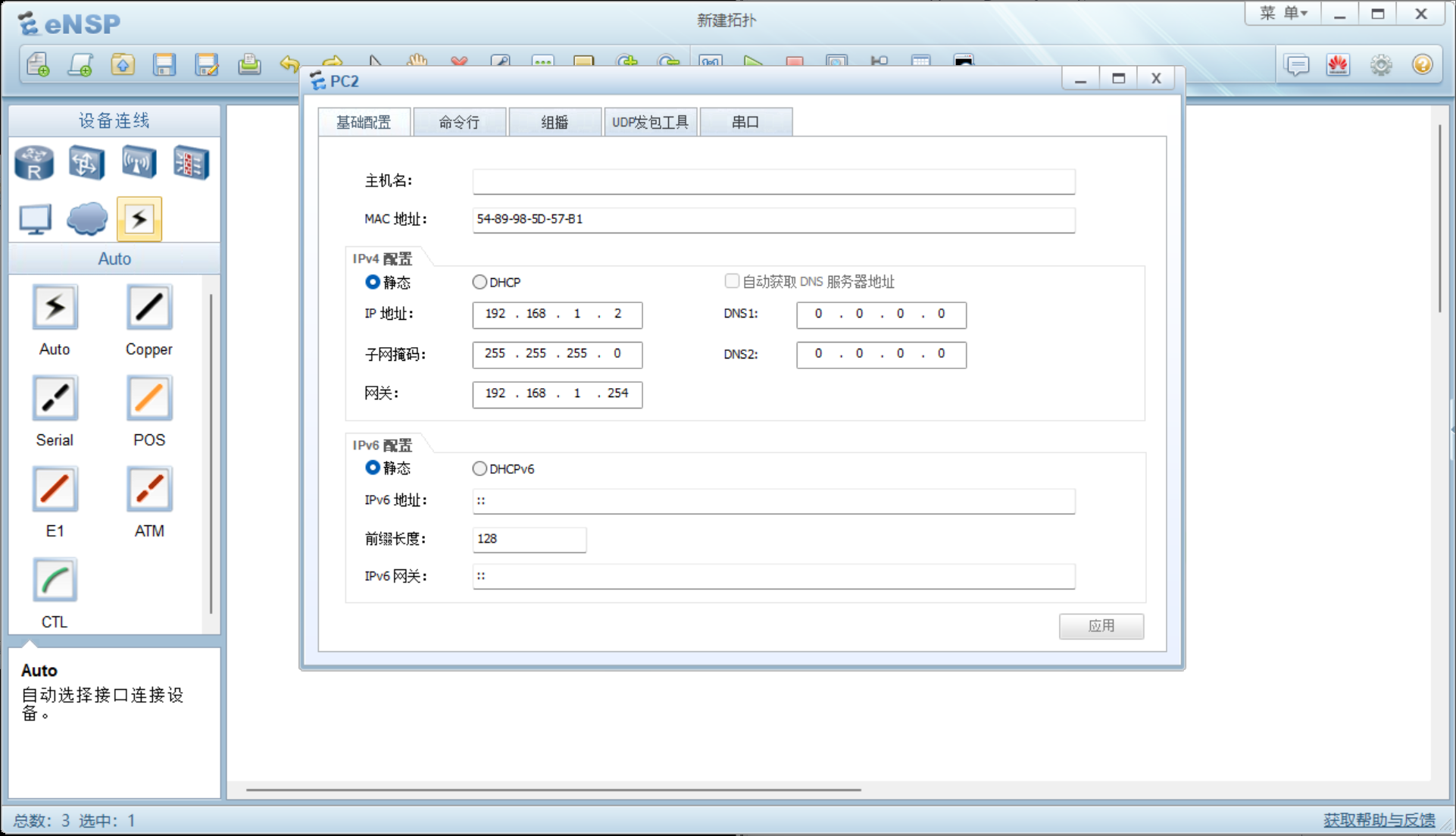Click the print topology icon
1456x836 pixels.
[249, 65]
